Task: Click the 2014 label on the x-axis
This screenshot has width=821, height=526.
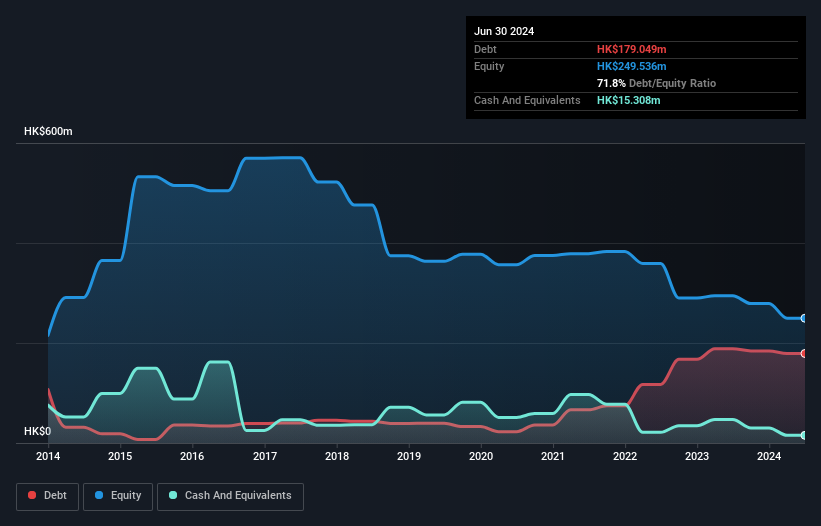Action: tap(48, 456)
